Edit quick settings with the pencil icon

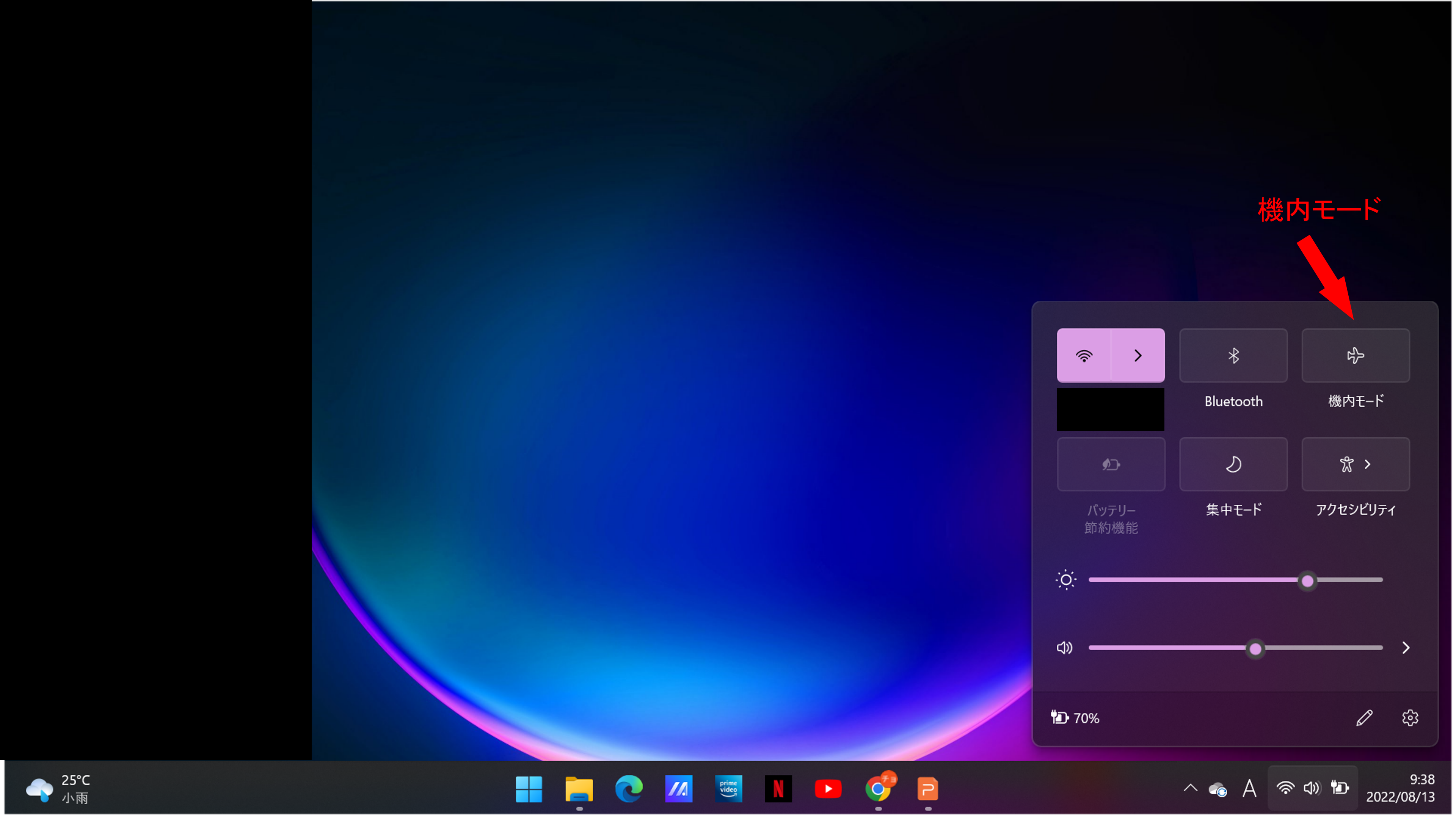tap(1364, 718)
